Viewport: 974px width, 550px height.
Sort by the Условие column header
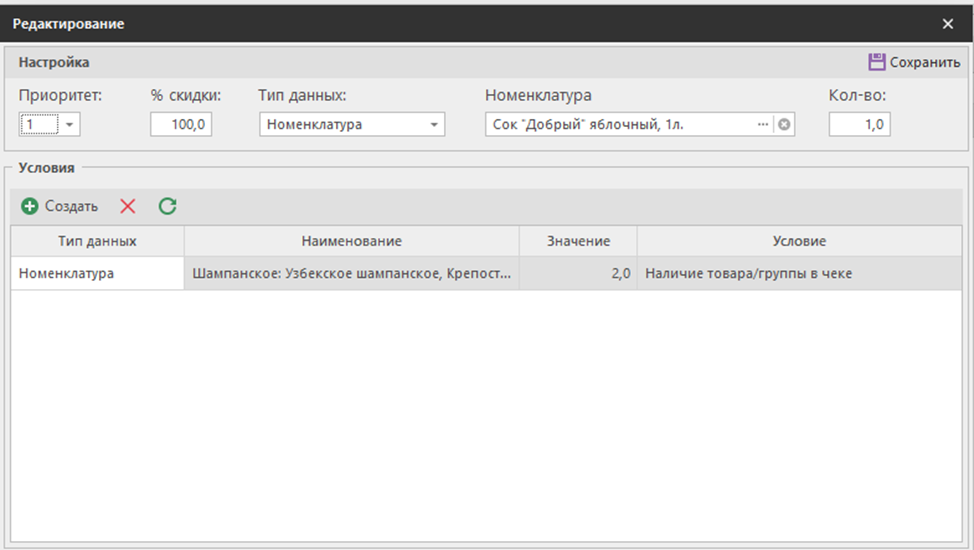tap(799, 241)
